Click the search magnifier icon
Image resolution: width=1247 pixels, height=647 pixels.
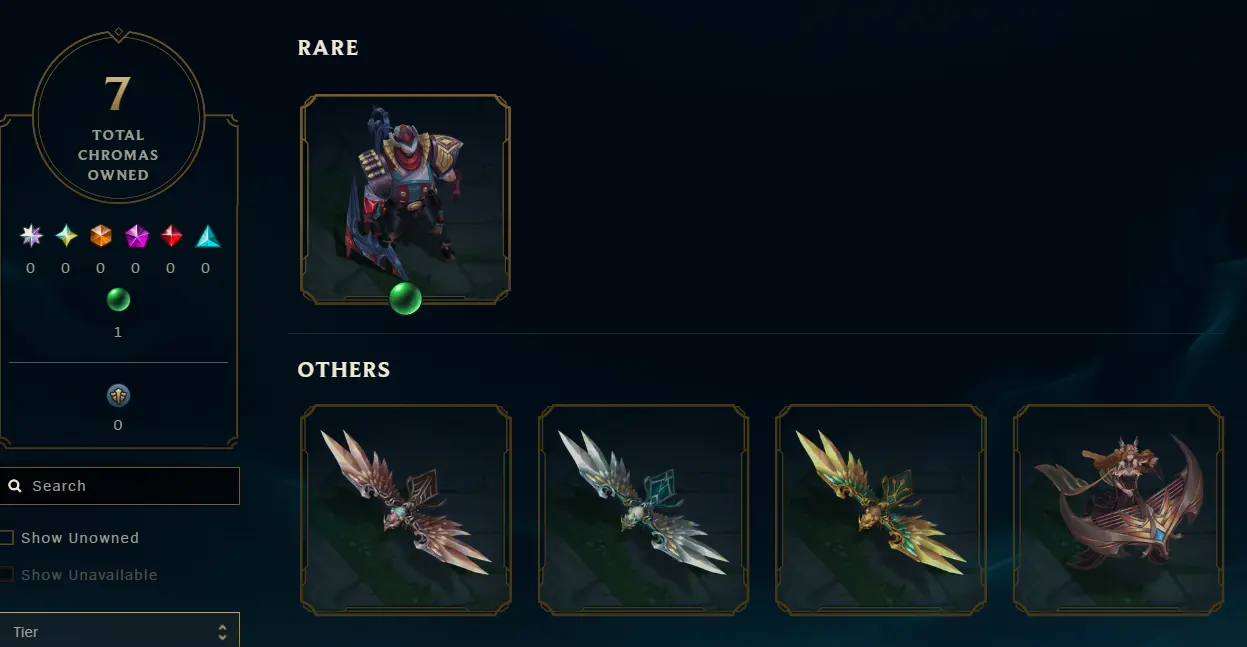(15, 486)
